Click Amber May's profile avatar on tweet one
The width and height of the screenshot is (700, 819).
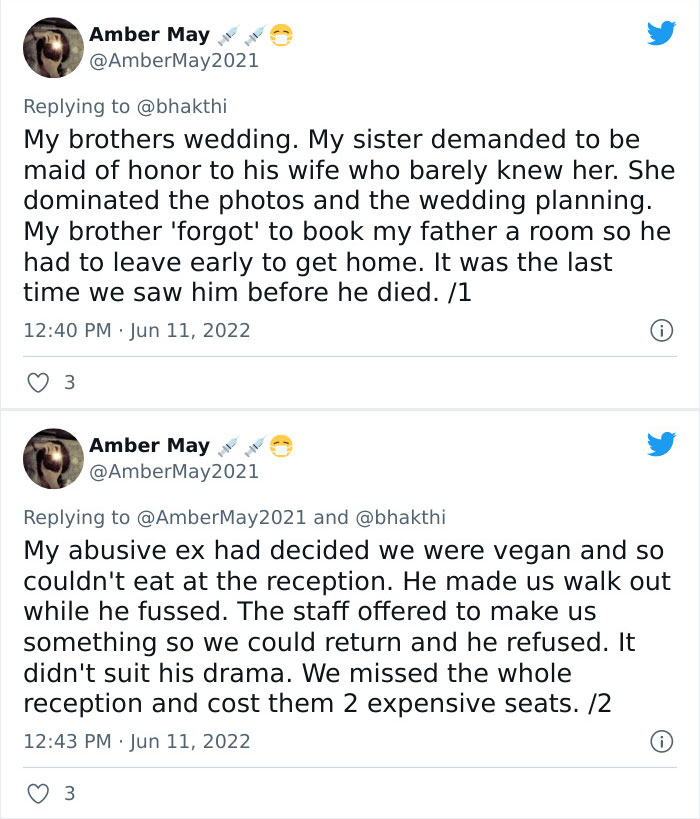pos(53,46)
